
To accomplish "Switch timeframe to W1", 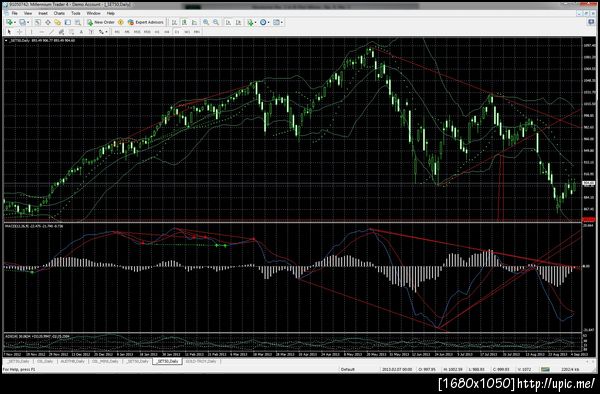I will tap(187, 32).
